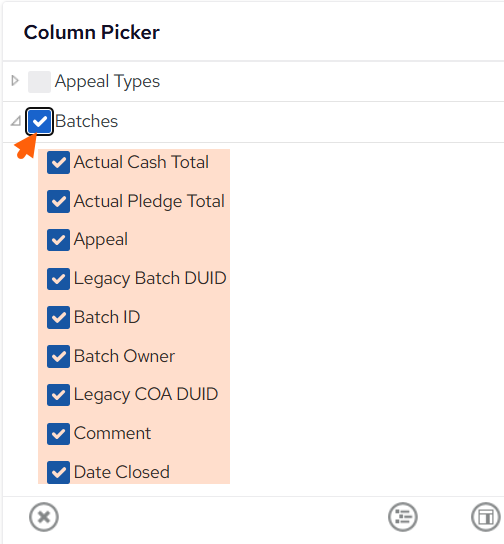Select the Batches label
Image resolution: width=504 pixels, height=544 pixels.
pyautogui.click(x=86, y=121)
